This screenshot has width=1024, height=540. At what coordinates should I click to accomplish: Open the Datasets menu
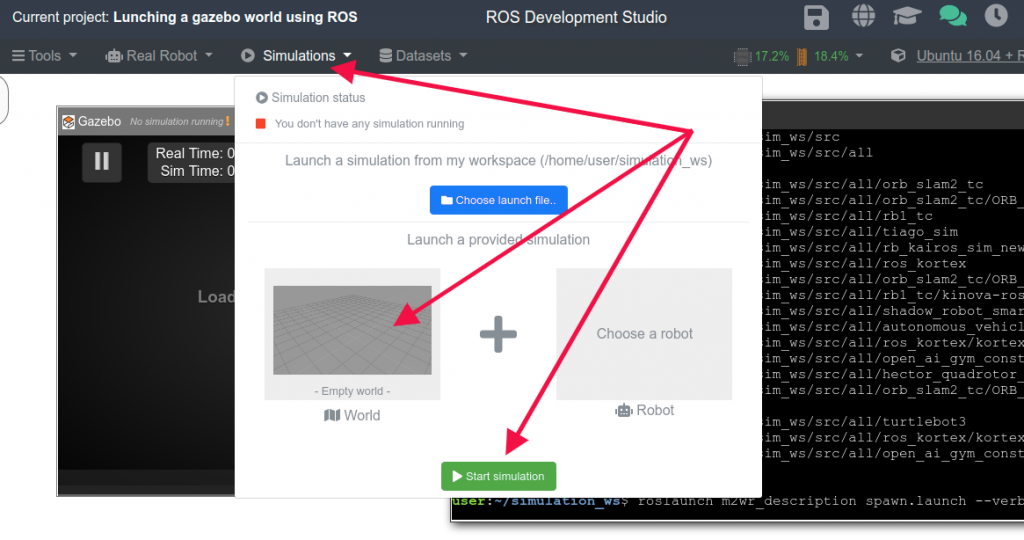point(423,56)
